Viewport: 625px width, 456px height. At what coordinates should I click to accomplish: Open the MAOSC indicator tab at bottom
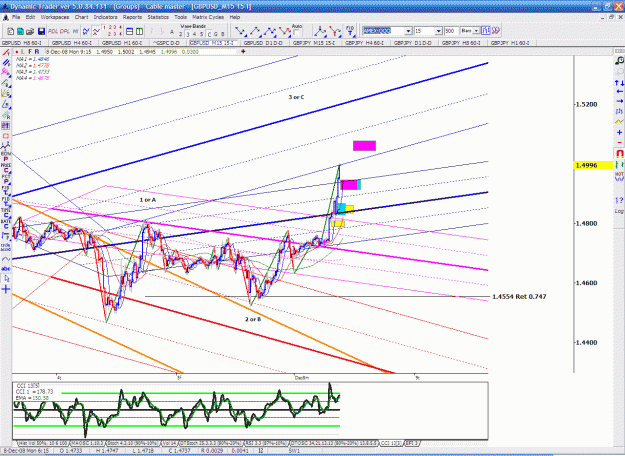(x=87, y=443)
